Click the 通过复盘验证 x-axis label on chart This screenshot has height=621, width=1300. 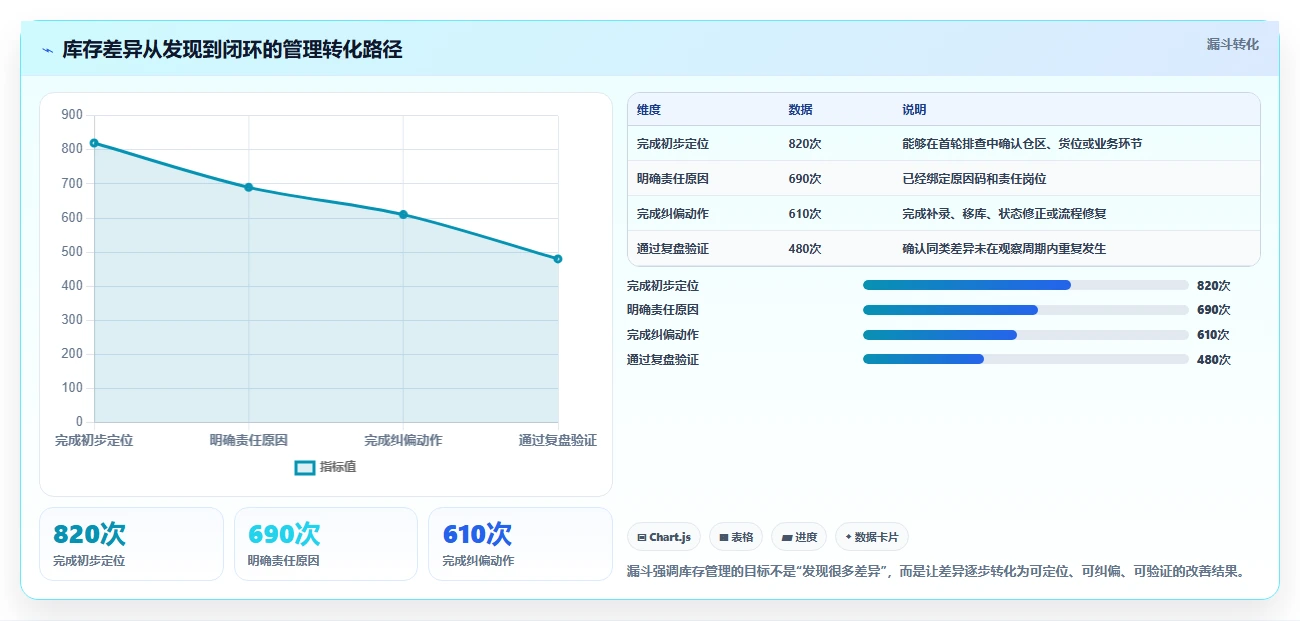[558, 440]
